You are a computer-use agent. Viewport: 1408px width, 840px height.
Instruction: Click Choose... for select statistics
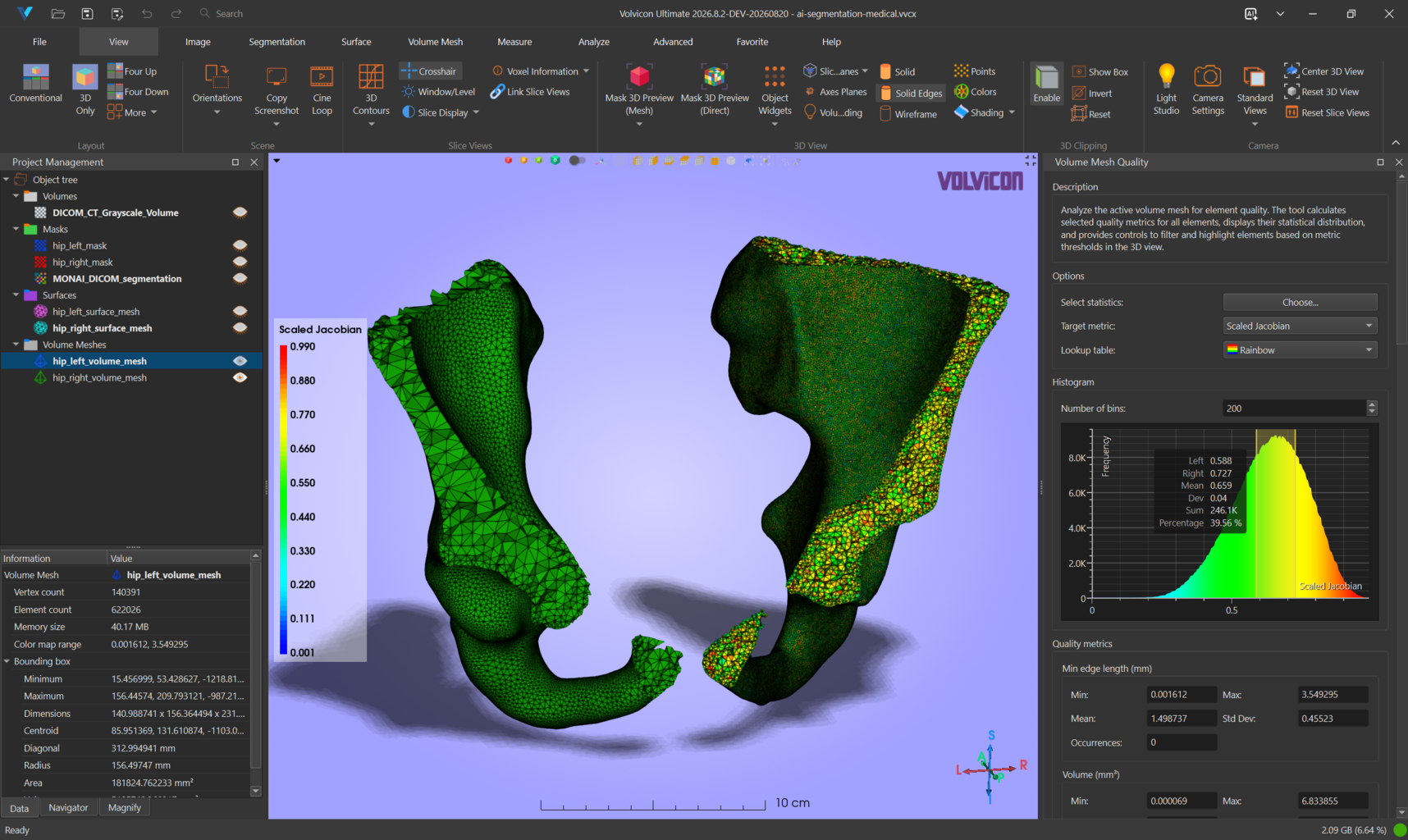tap(1300, 302)
